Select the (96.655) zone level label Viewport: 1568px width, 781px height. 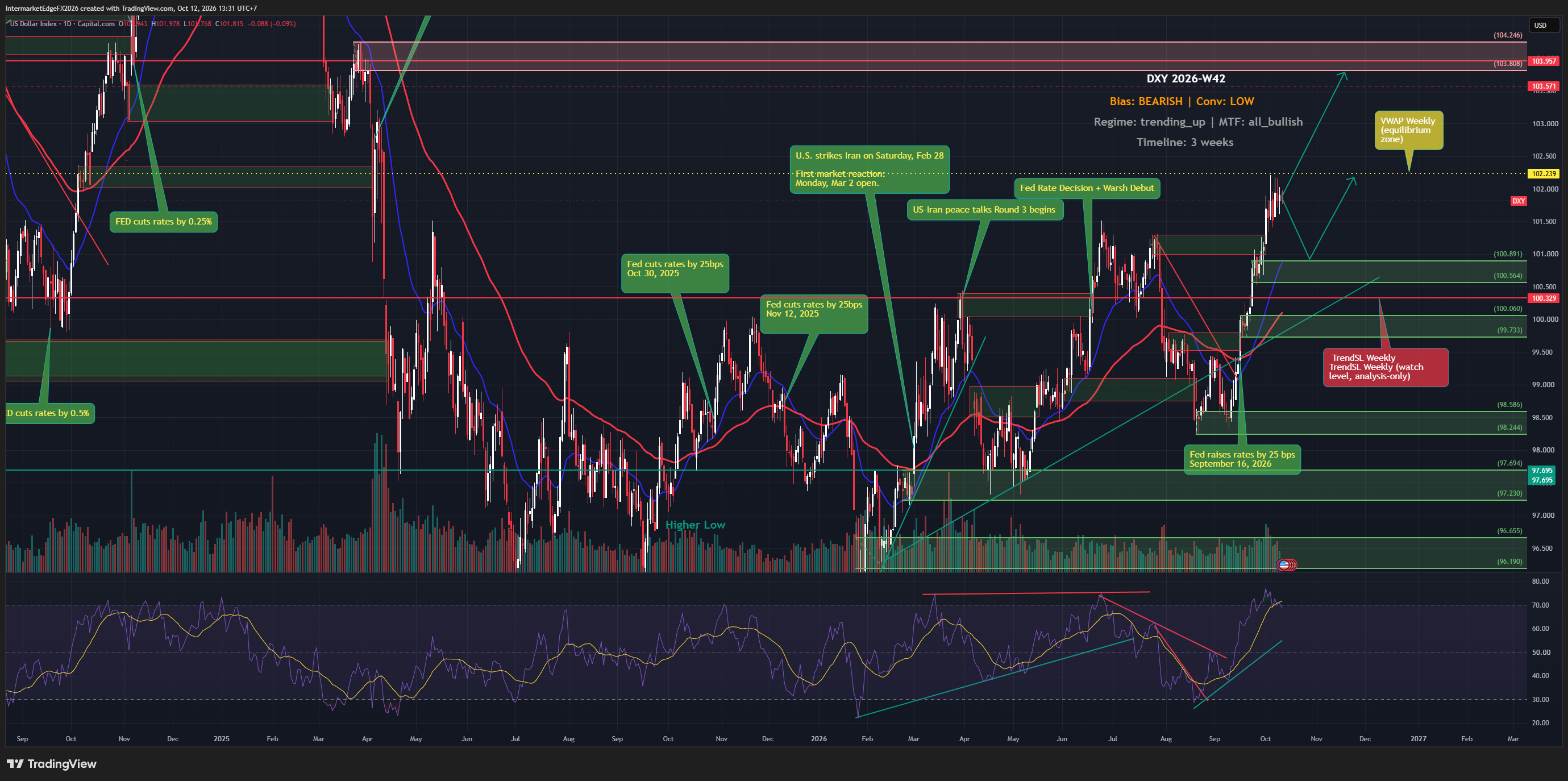click(x=1509, y=531)
